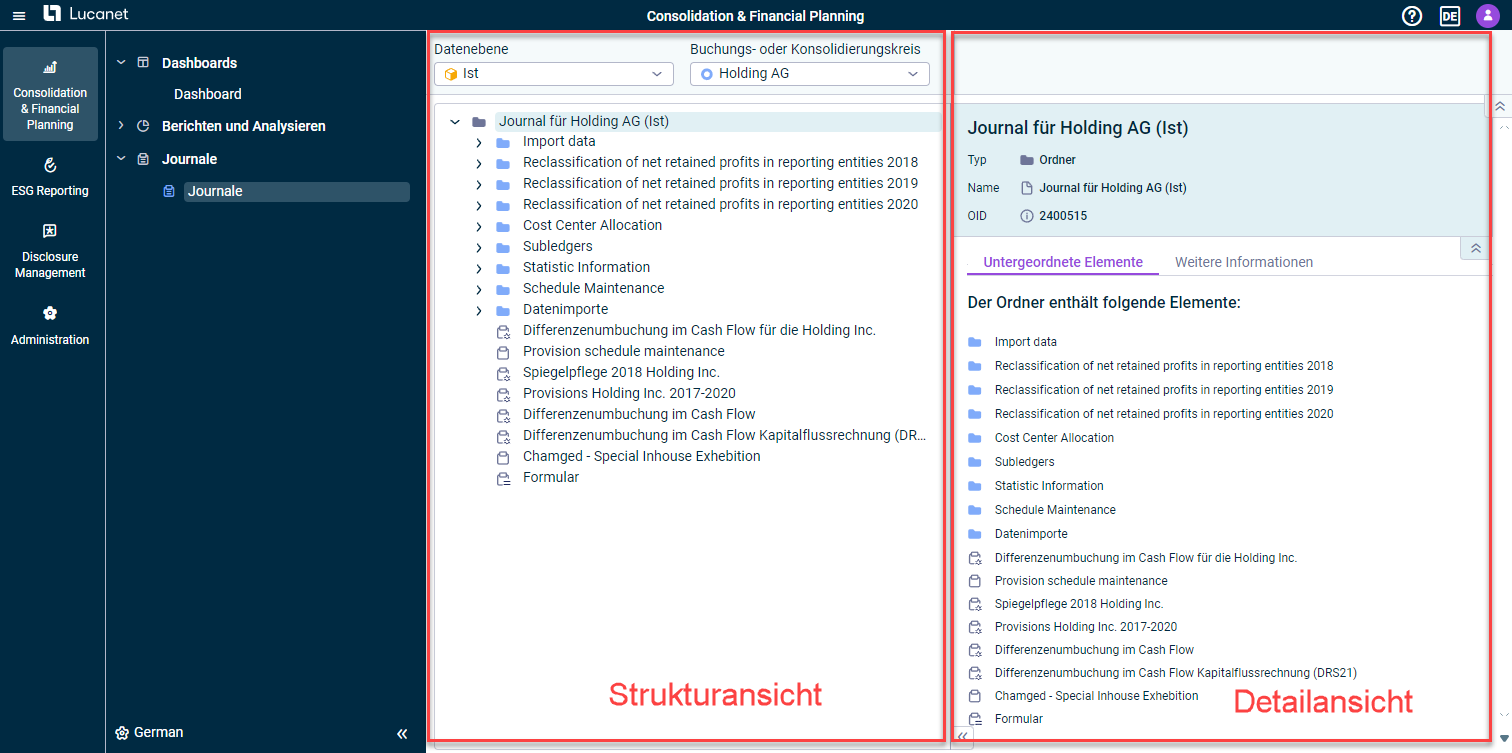Expand Reclassification 2019 folder in tree
Viewport: 1512px width, 753px height.
(479, 185)
